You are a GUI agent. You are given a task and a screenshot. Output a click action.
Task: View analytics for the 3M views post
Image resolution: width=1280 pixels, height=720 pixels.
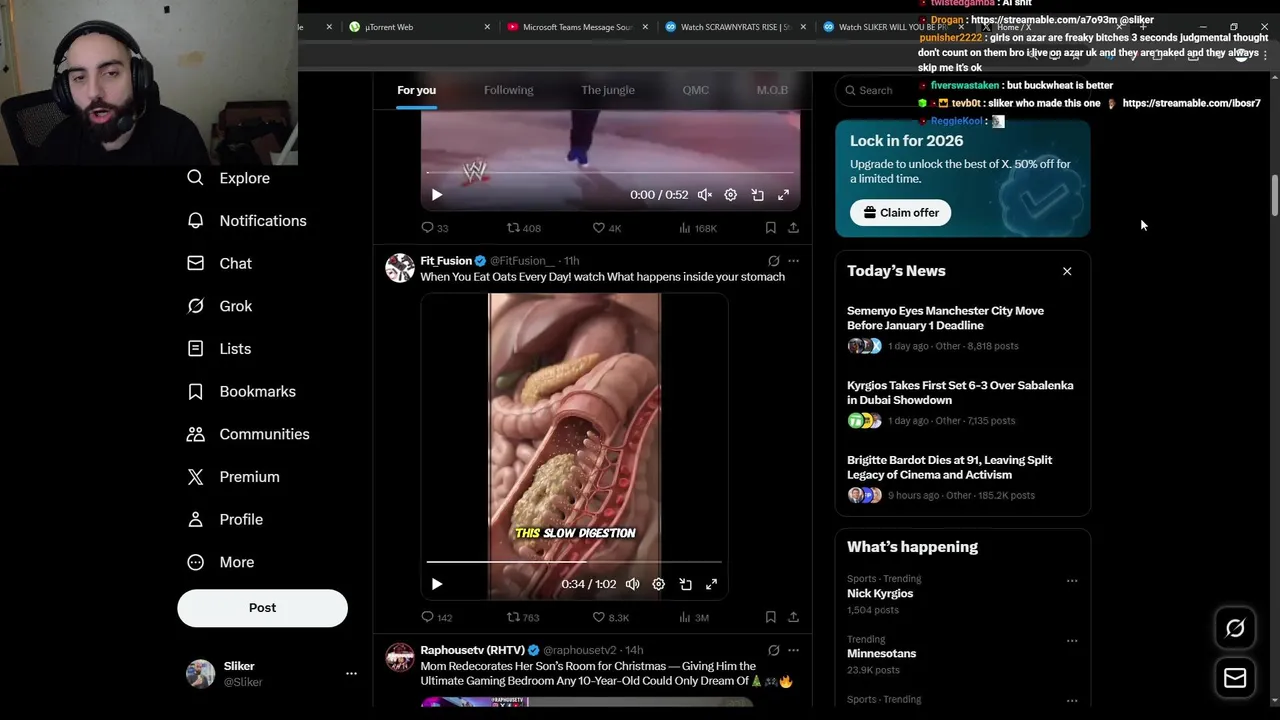[694, 617]
